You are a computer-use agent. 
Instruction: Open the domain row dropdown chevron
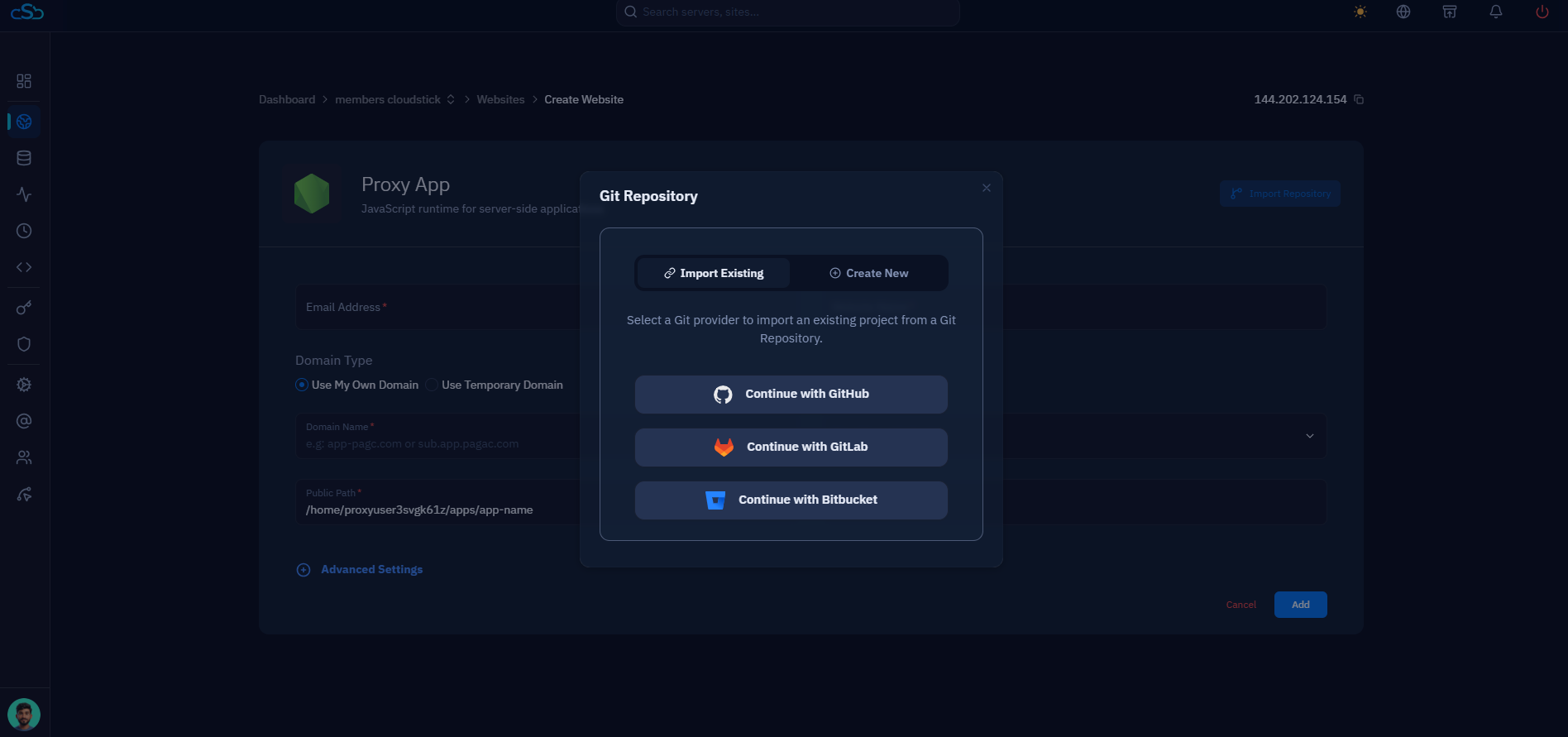click(x=1310, y=436)
